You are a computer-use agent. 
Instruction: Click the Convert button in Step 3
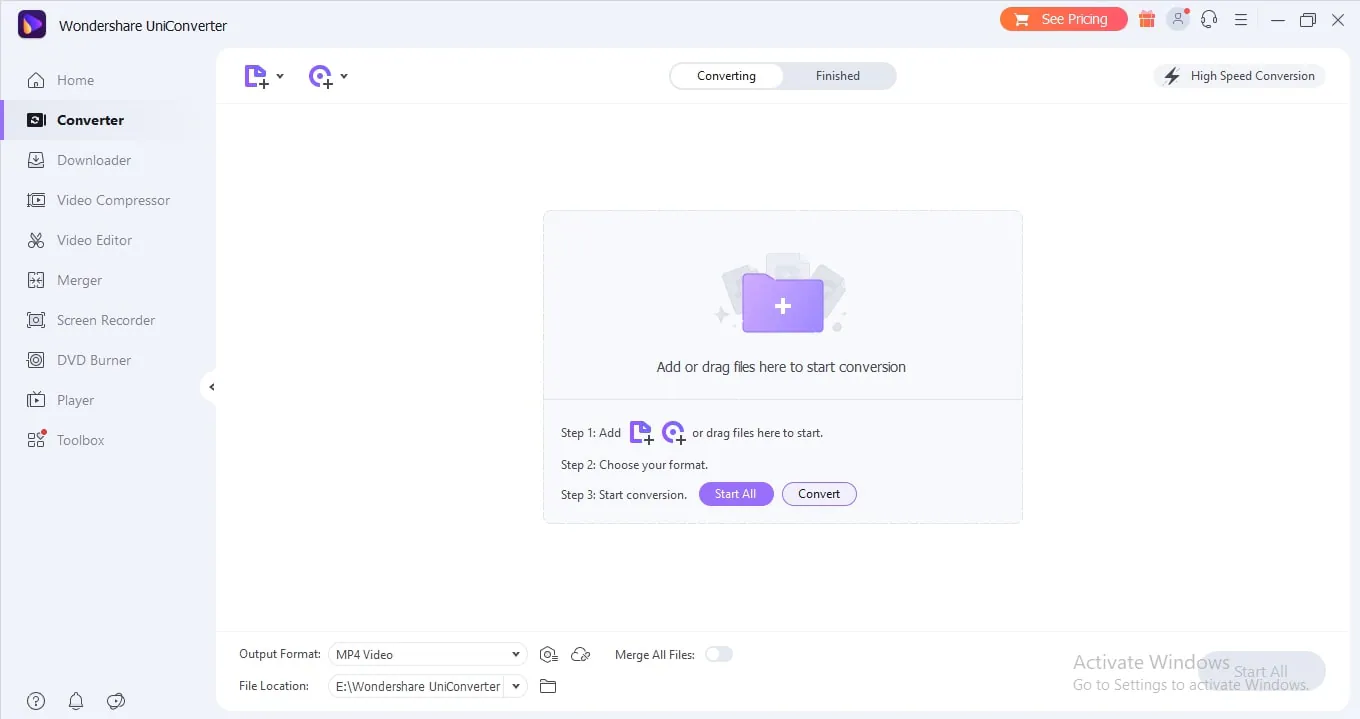pos(819,494)
